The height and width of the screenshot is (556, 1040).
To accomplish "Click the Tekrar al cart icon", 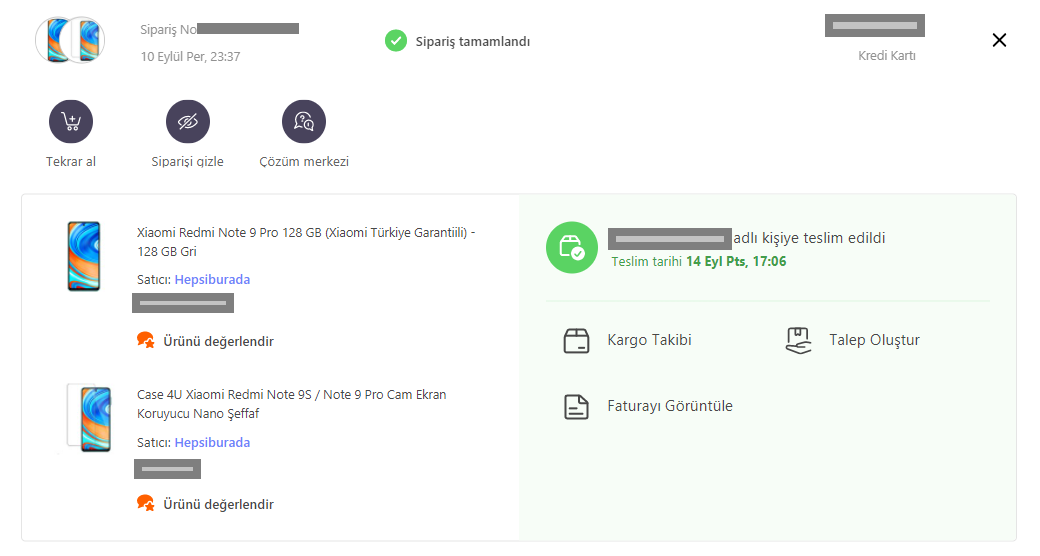I will pyautogui.click(x=71, y=121).
